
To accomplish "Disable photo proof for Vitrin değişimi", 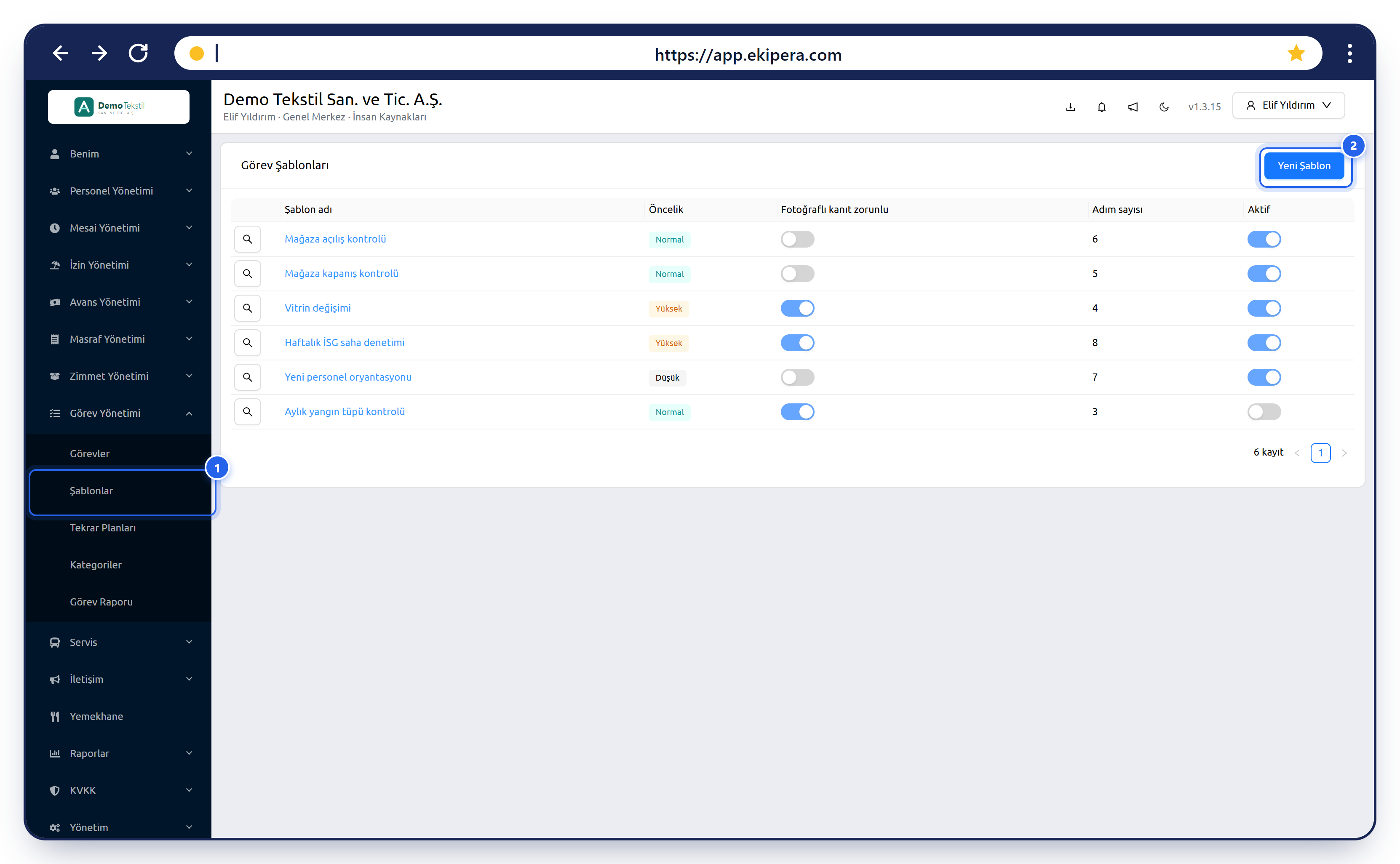I will coord(797,308).
